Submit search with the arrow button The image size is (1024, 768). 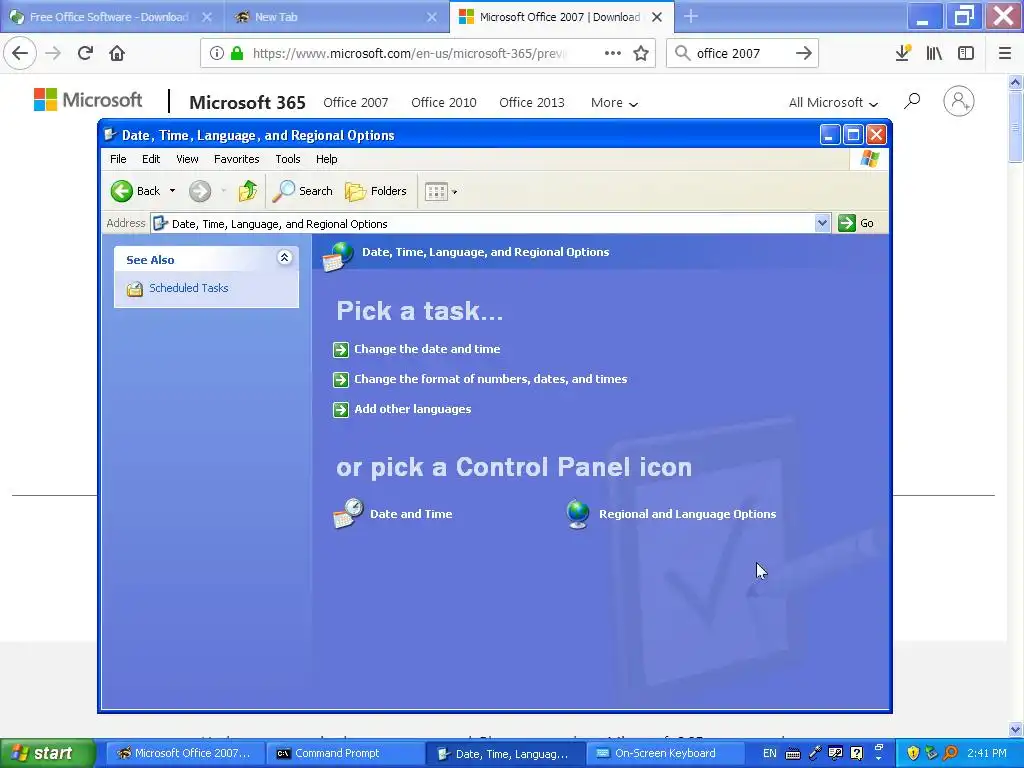804,54
